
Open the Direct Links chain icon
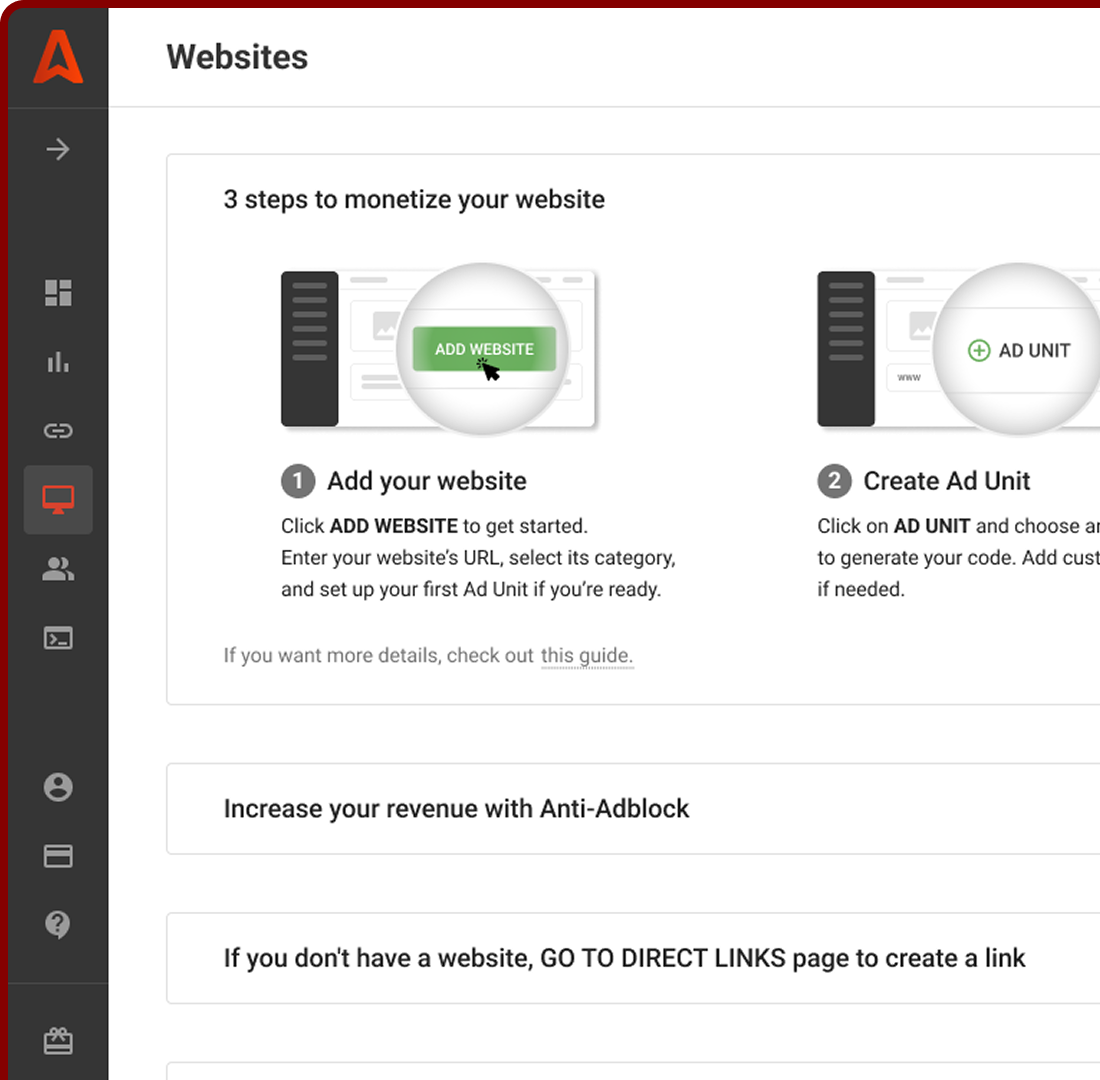coord(58,431)
